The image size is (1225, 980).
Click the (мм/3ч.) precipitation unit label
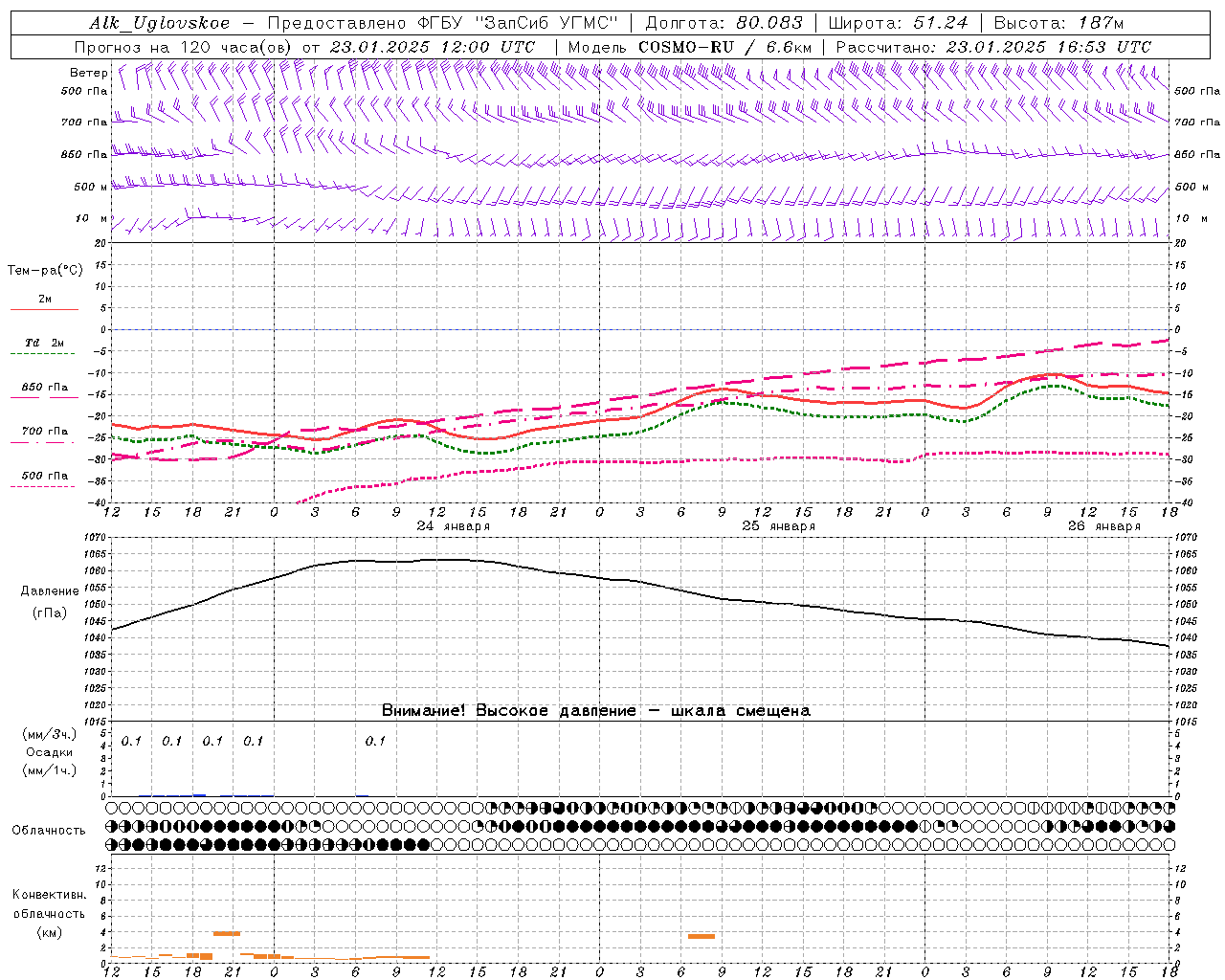pos(50,735)
